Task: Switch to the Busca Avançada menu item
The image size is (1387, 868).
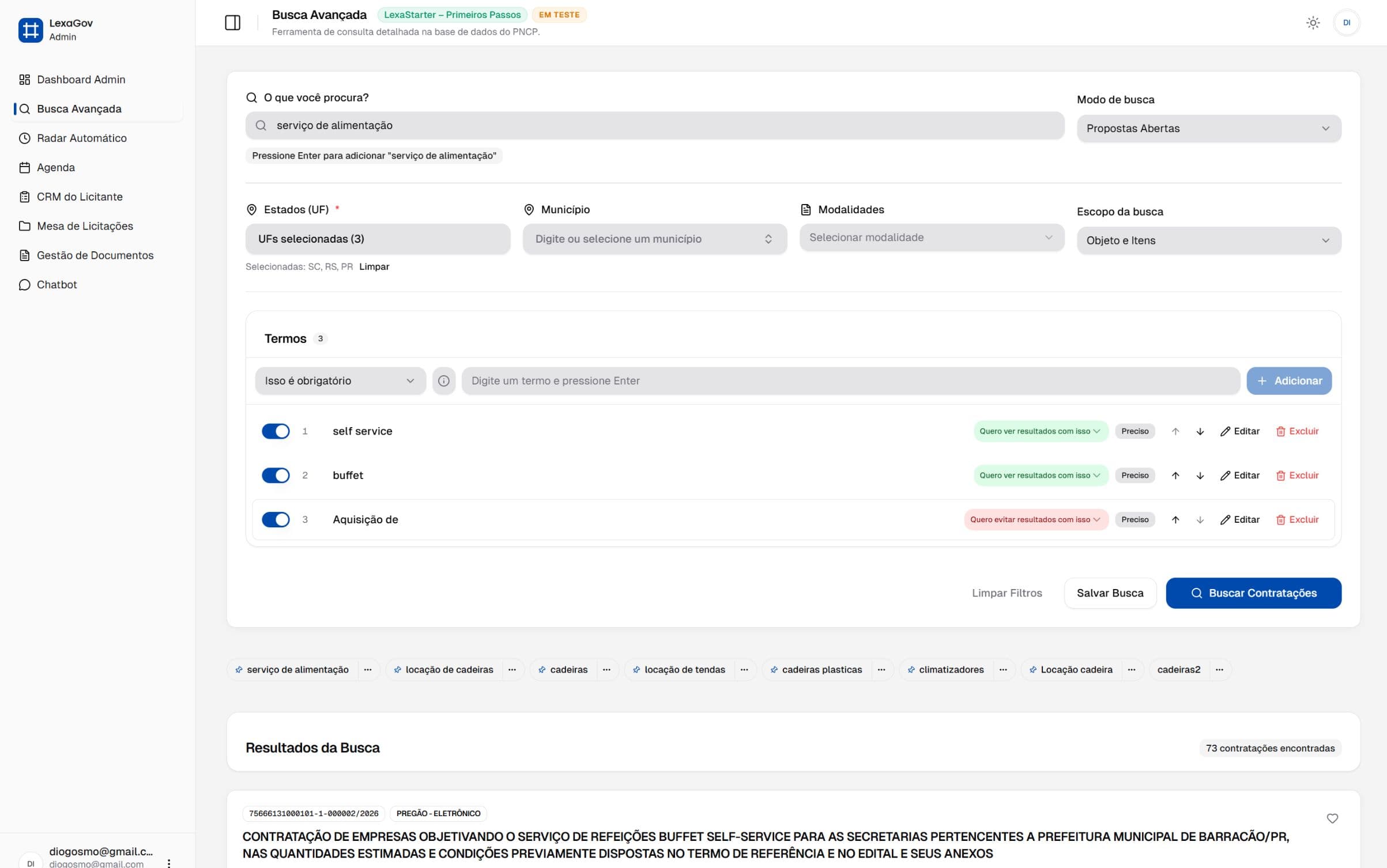Action: pyautogui.click(x=79, y=108)
